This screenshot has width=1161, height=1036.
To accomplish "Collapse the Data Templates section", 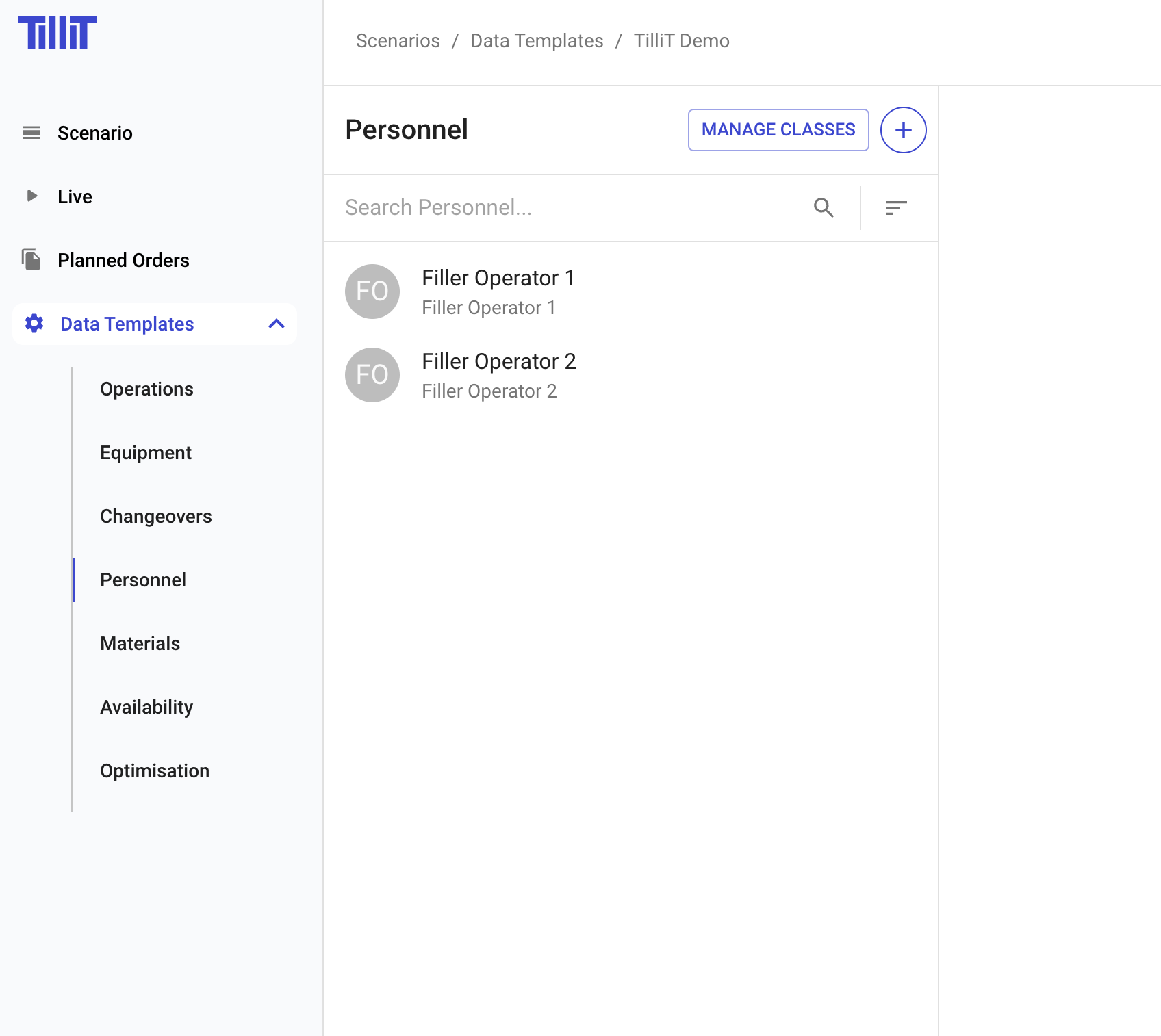I will (x=277, y=324).
